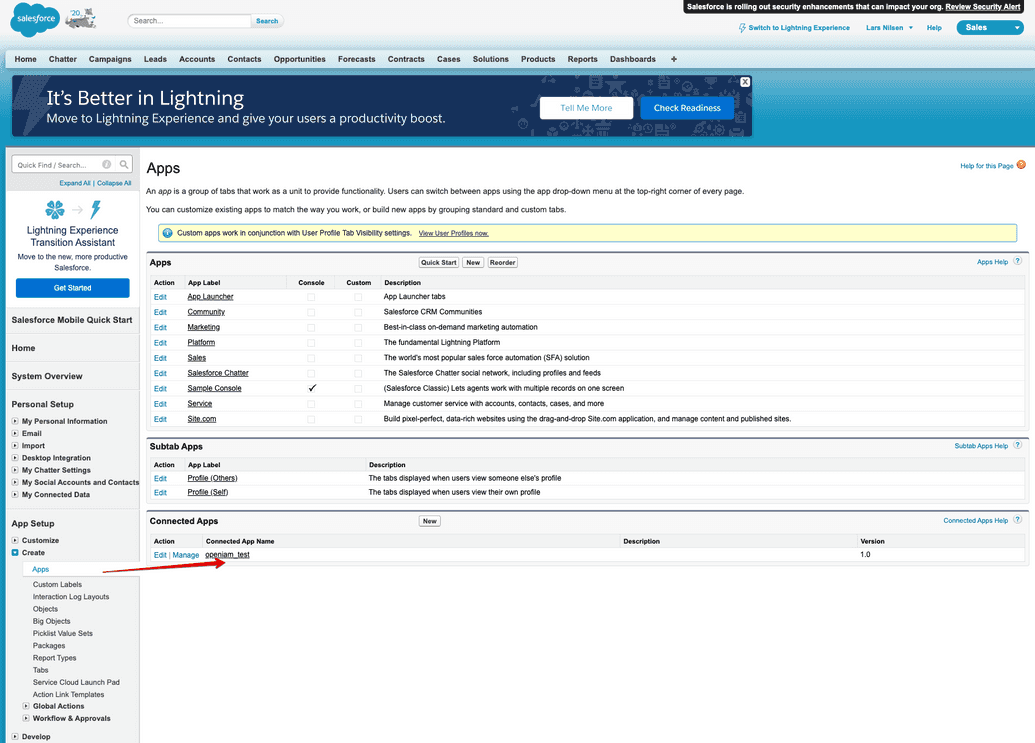Click the Connected Apps Help question mark icon
1035x743 pixels.
click(1018, 521)
